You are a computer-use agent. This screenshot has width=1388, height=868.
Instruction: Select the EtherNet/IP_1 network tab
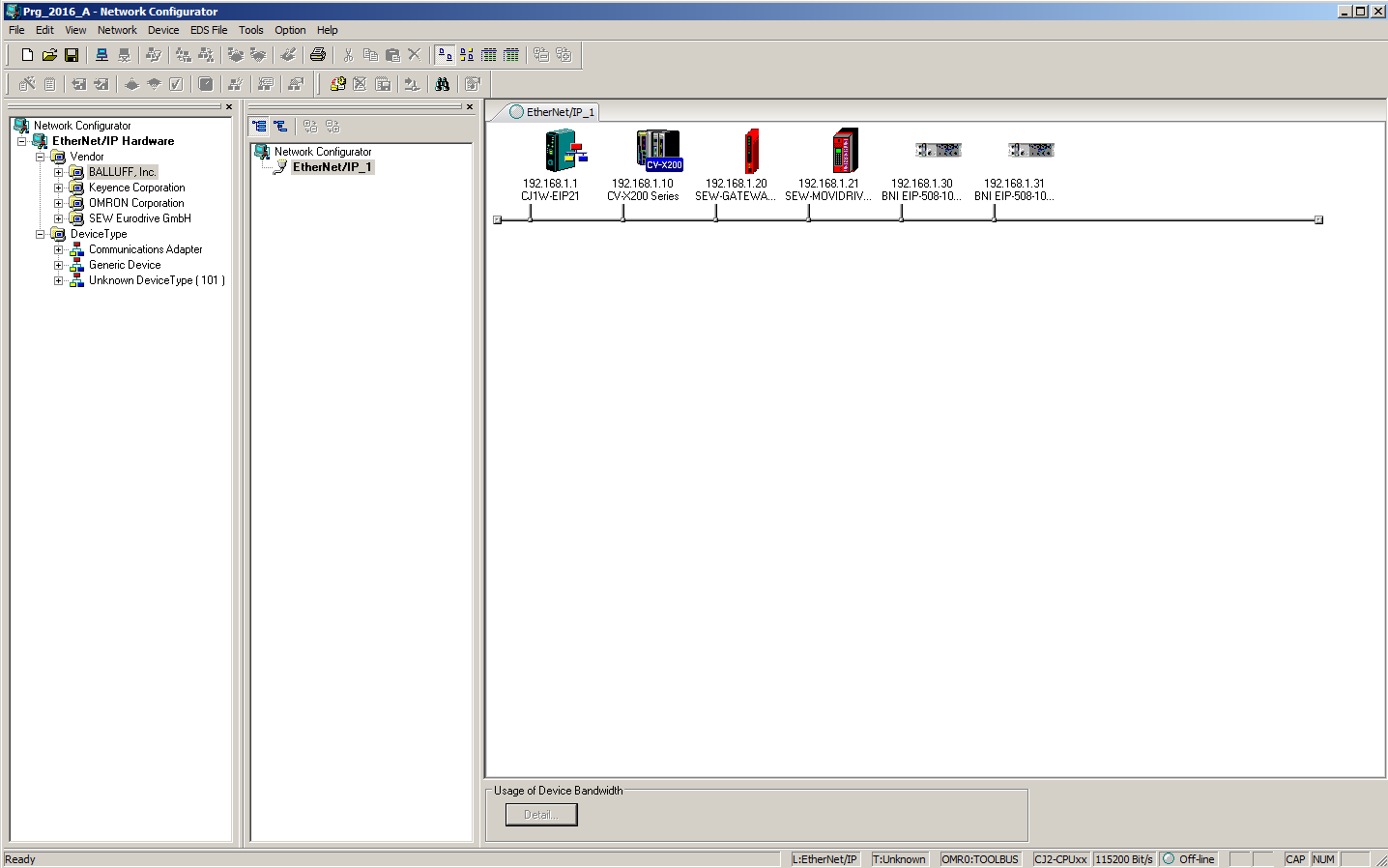click(x=552, y=112)
